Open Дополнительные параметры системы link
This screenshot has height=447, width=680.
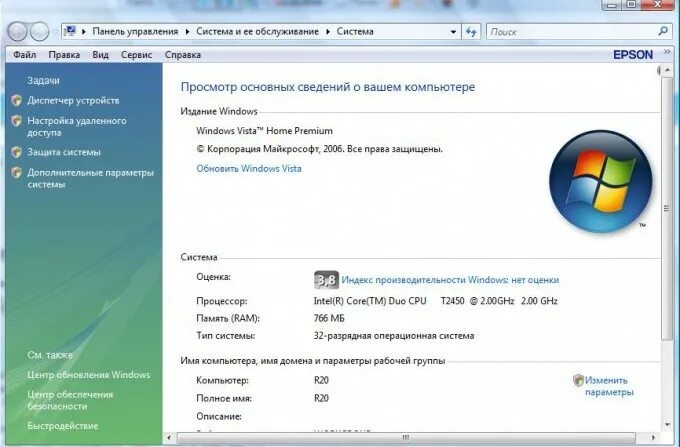pos(91,178)
